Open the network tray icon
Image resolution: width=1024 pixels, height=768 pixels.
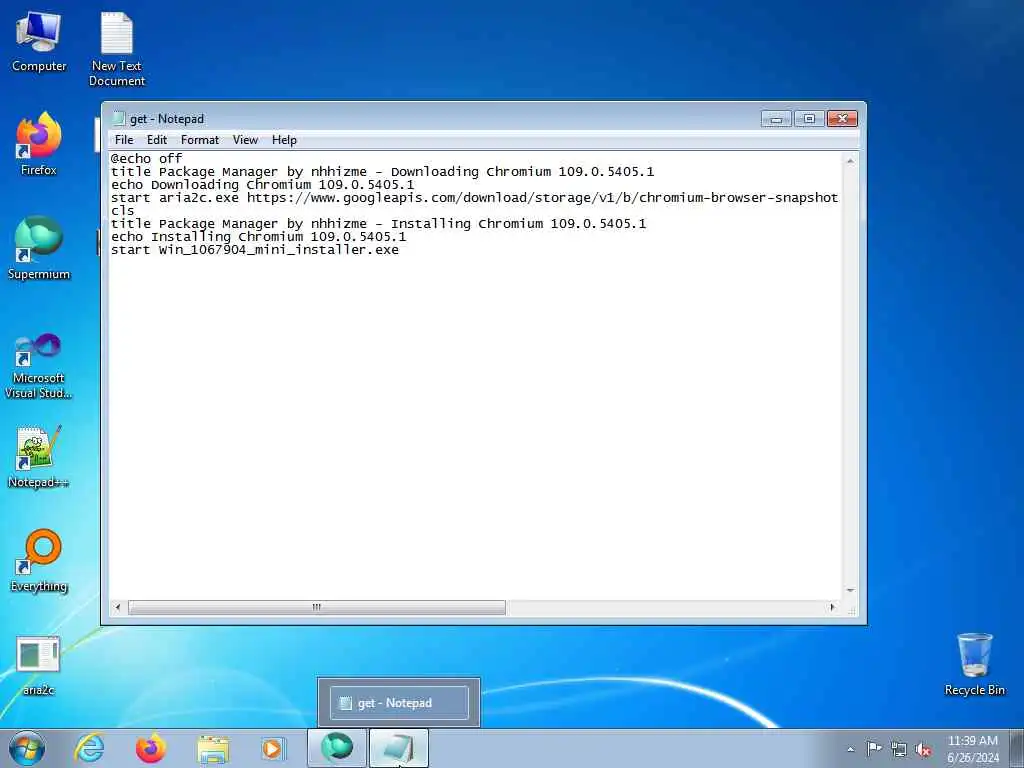tap(899, 749)
